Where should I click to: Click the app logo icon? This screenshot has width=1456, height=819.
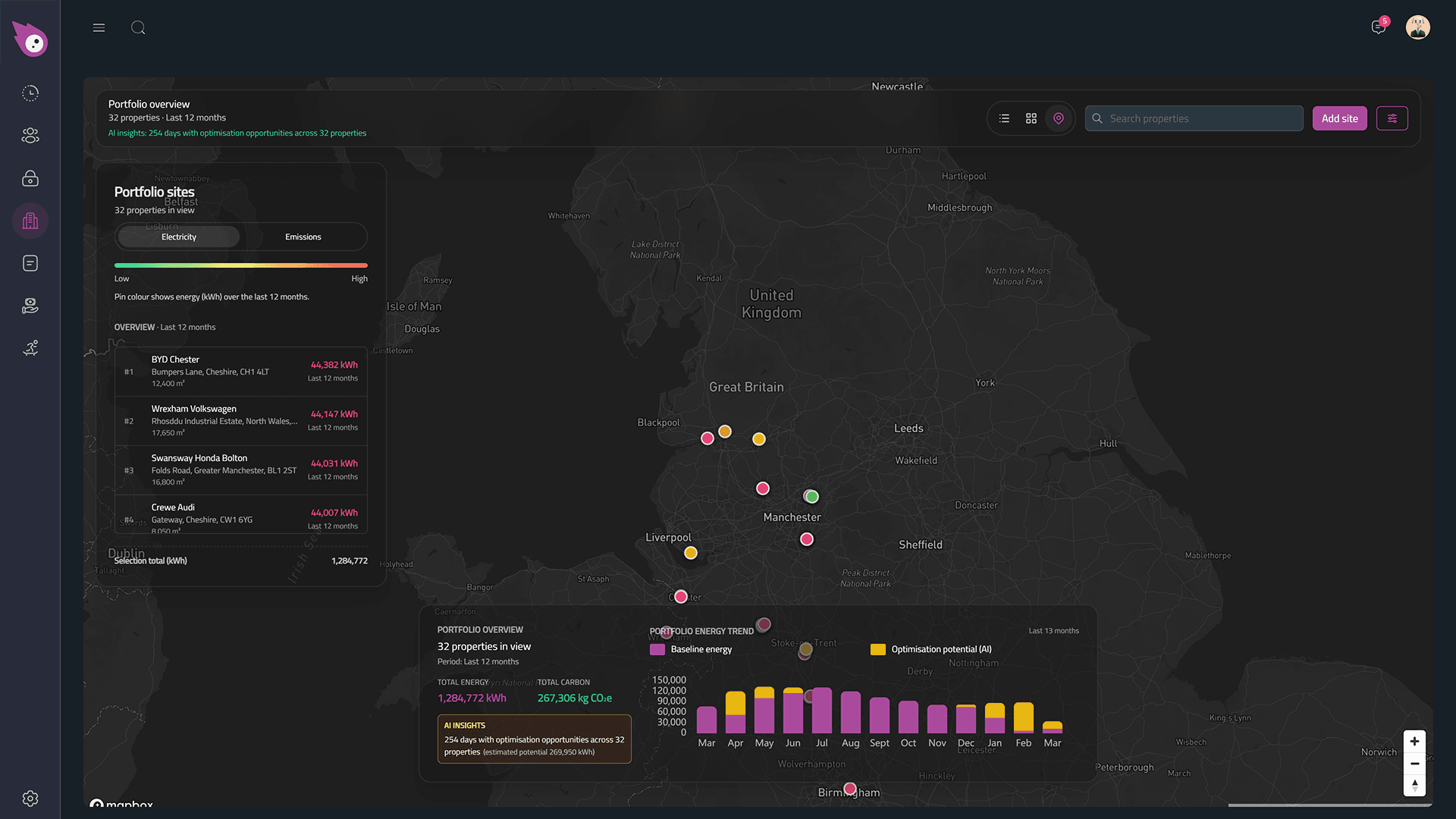[x=30, y=39]
